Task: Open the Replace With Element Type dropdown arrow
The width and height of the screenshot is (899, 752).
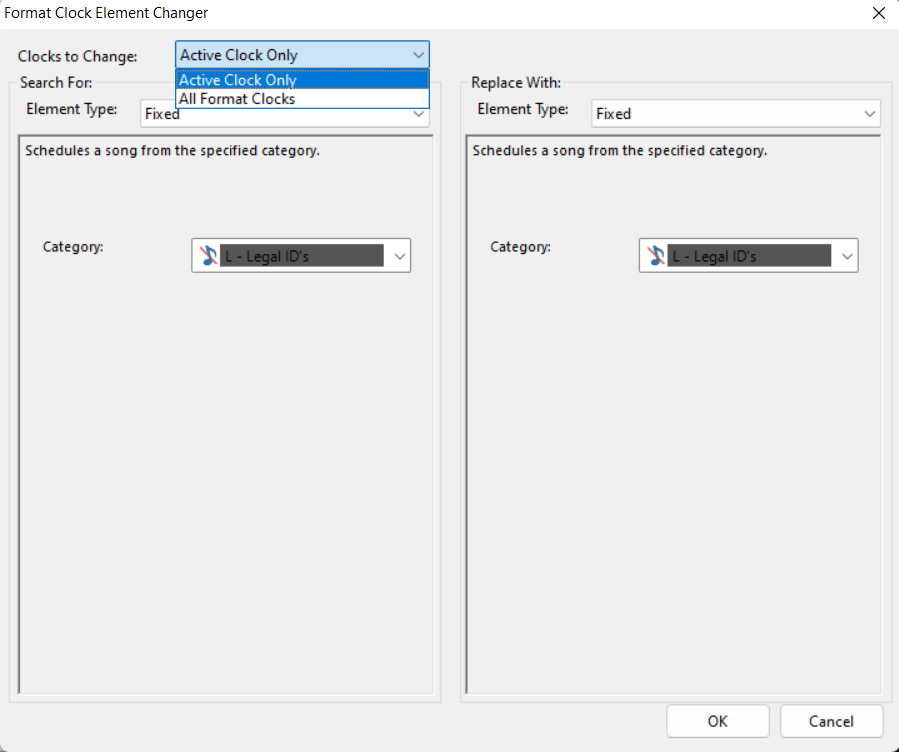Action: click(870, 114)
